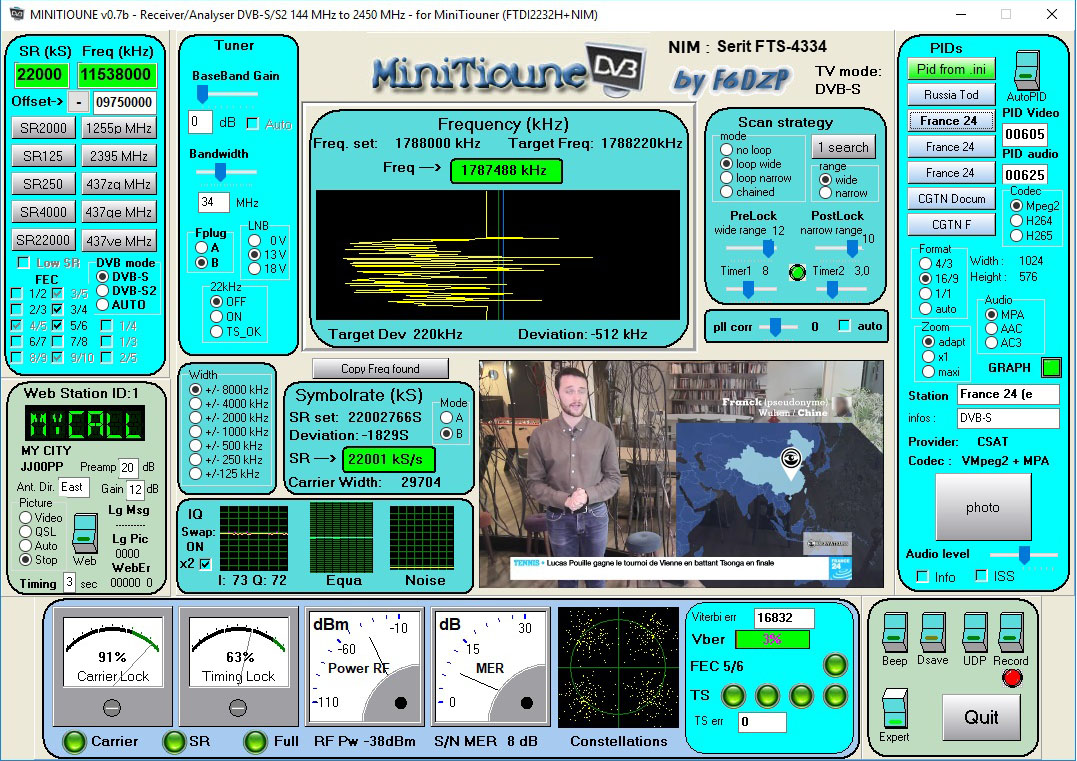Select H264 codec
Screen dimensions: 1077x761
(x=1016, y=220)
